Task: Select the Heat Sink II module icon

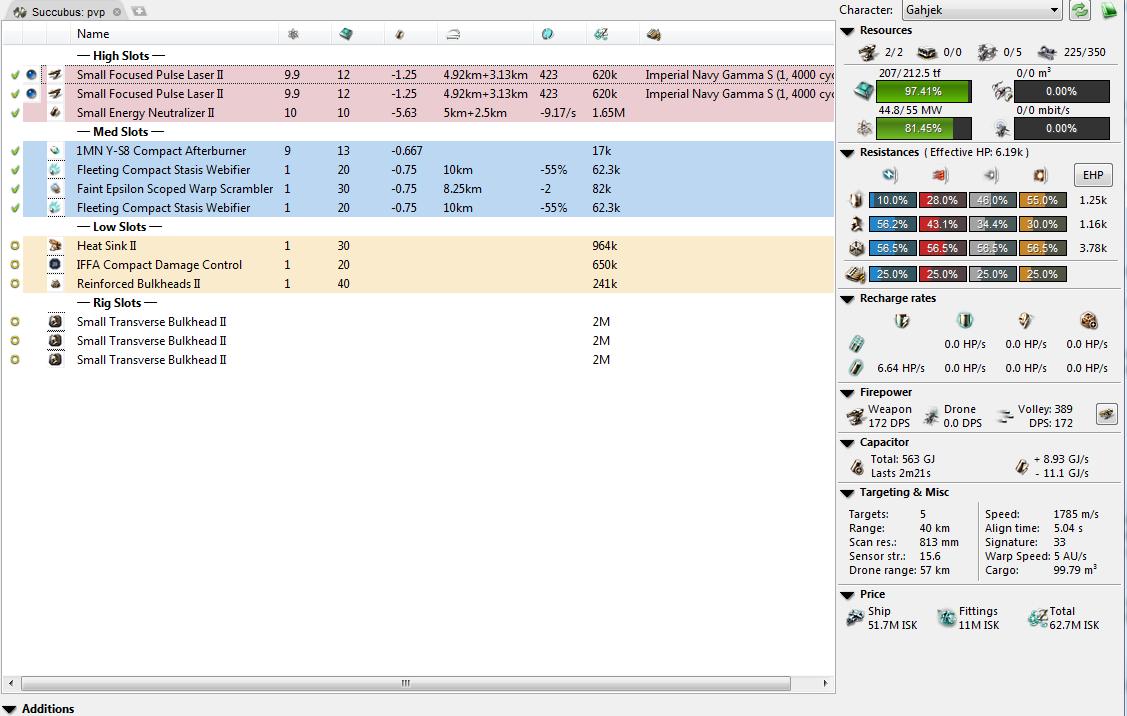Action: [x=55, y=246]
